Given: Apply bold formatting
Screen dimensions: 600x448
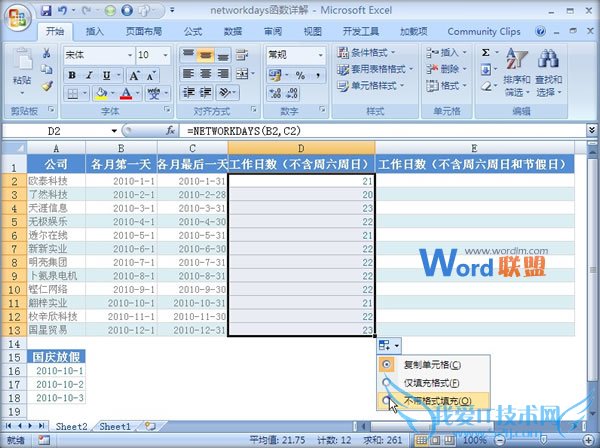Looking at the screenshot, I should point(72,75).
